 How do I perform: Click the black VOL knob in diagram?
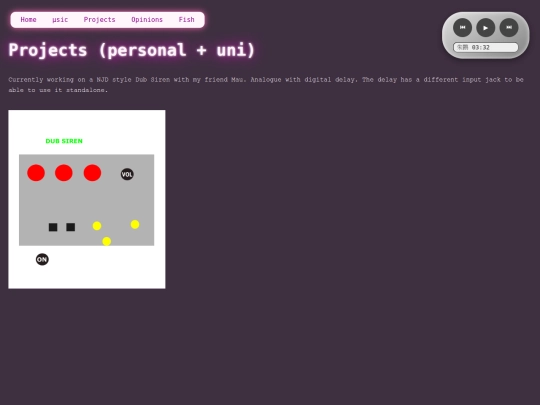point(127,174)
